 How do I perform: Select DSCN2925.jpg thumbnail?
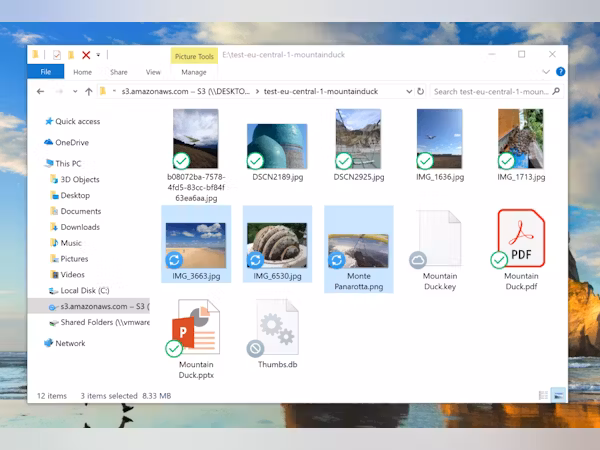point(359,139)
